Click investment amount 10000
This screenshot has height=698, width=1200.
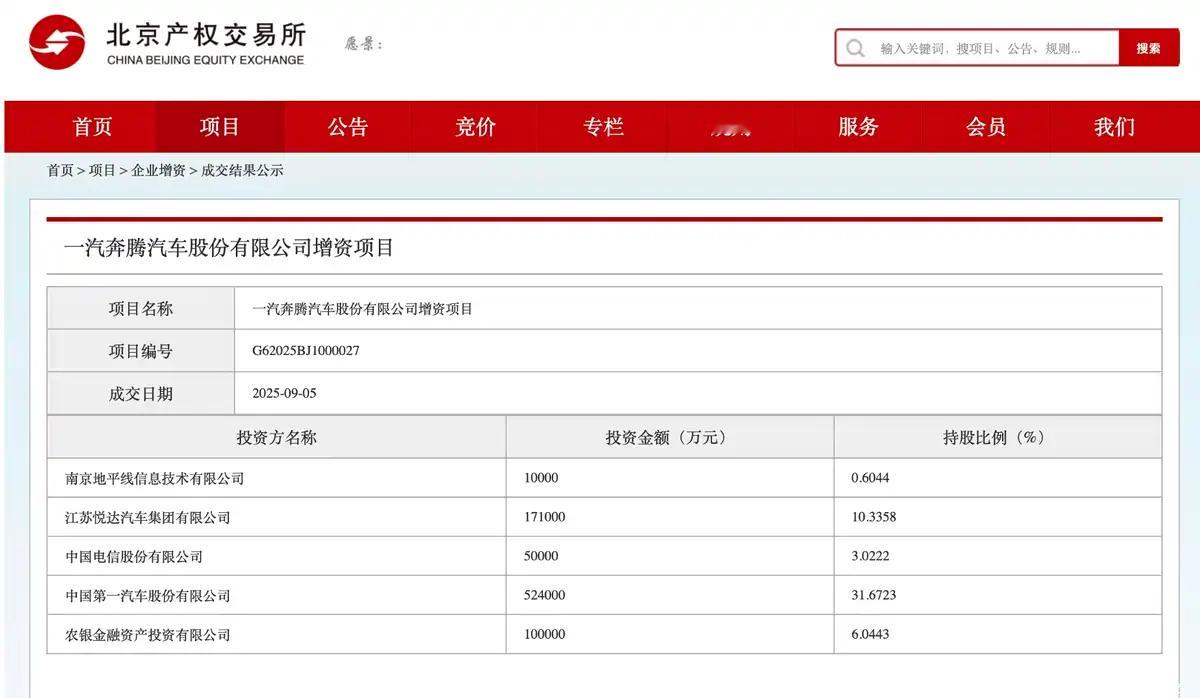tap(541, 478)
